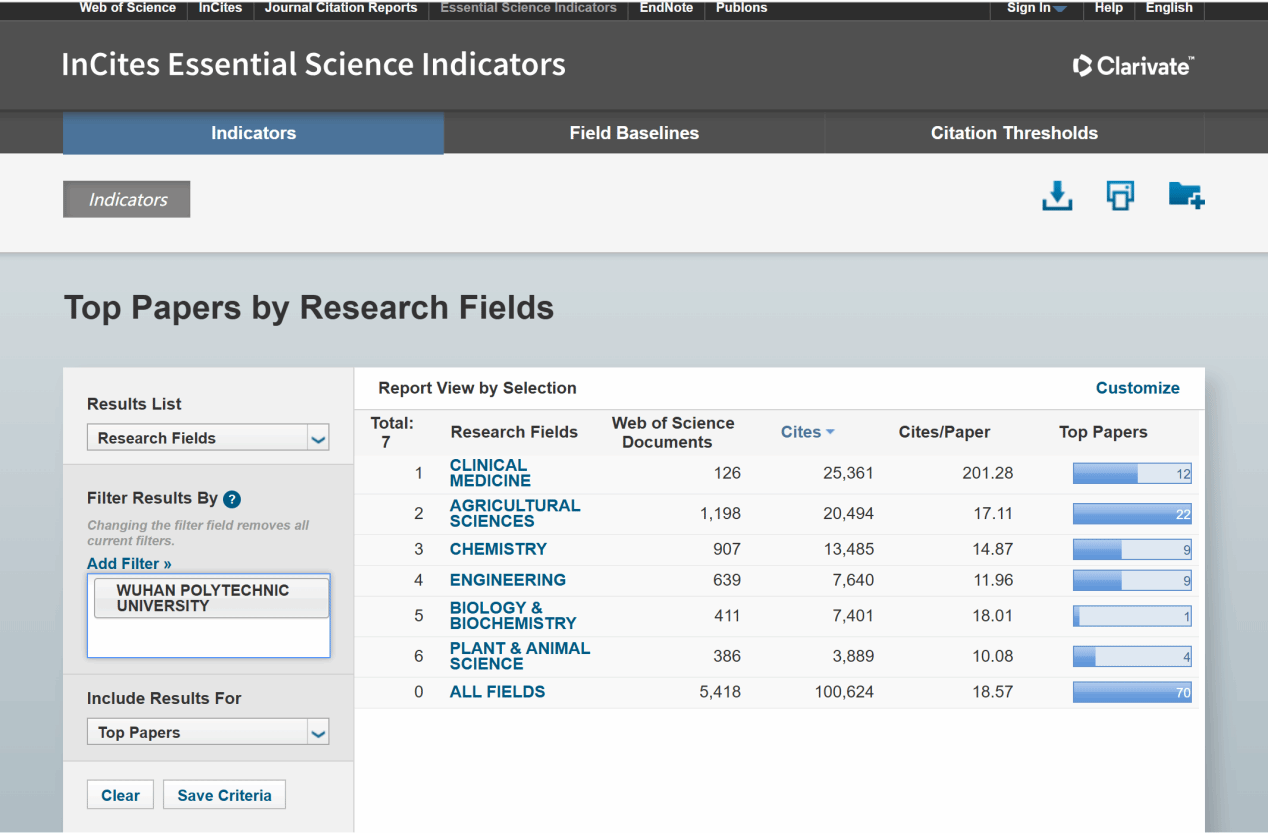Click the Clear button
This screenshot has height=833, width=1268.
120,795
